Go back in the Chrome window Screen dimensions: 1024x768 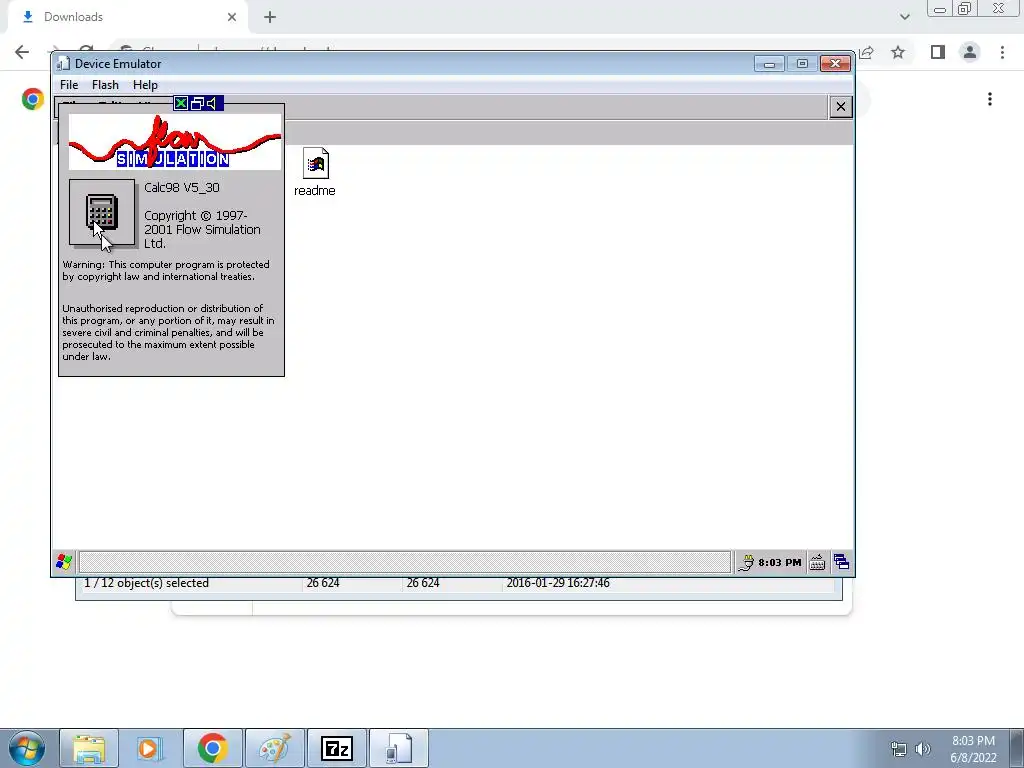click(22, 52)
